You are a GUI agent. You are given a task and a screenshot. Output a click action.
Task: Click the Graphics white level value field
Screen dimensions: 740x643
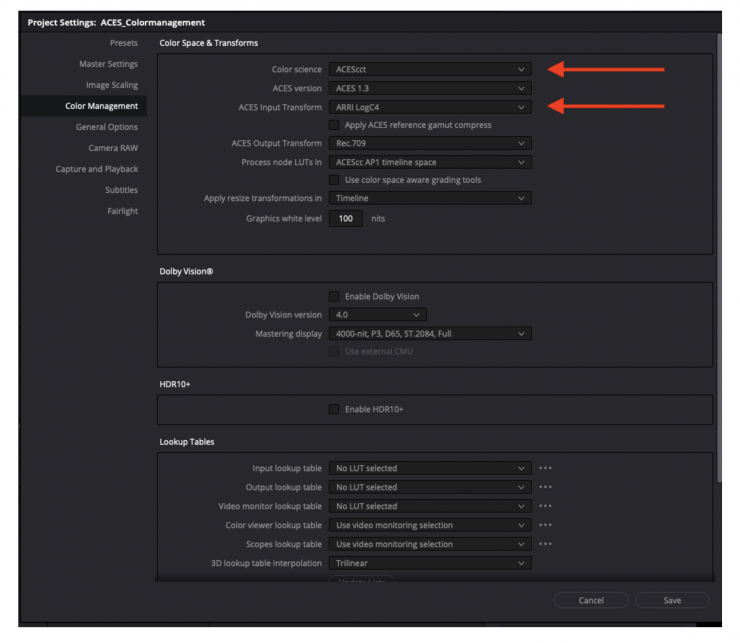point(345,218)
